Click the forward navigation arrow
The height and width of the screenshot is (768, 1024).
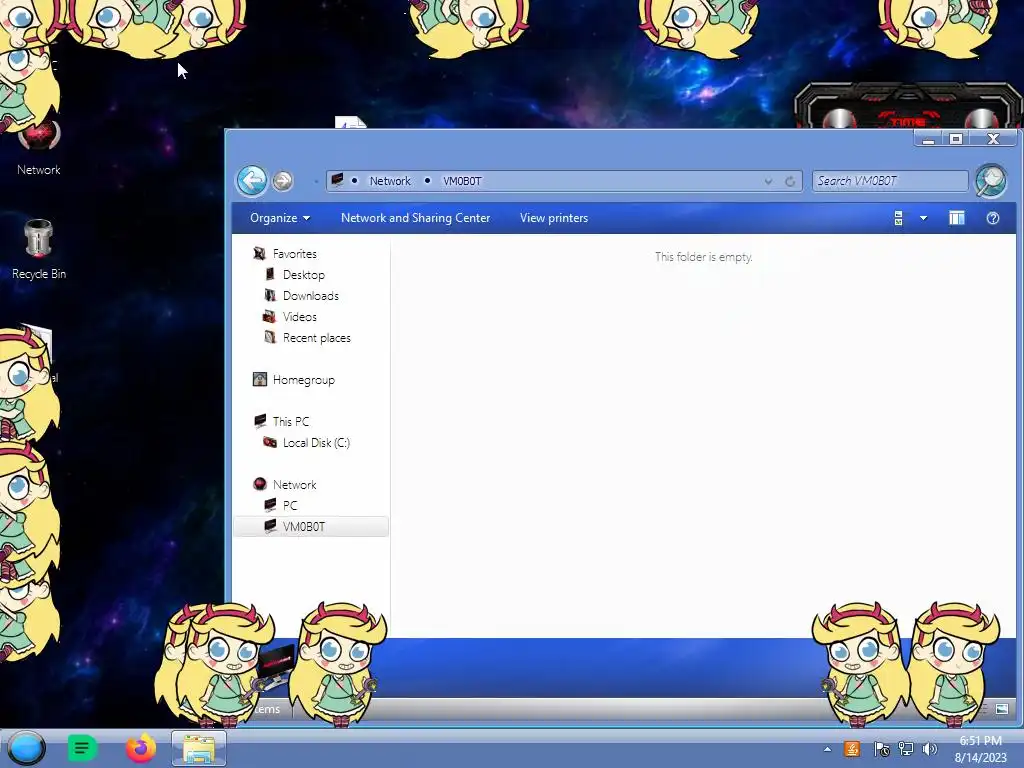pos(283,181)
